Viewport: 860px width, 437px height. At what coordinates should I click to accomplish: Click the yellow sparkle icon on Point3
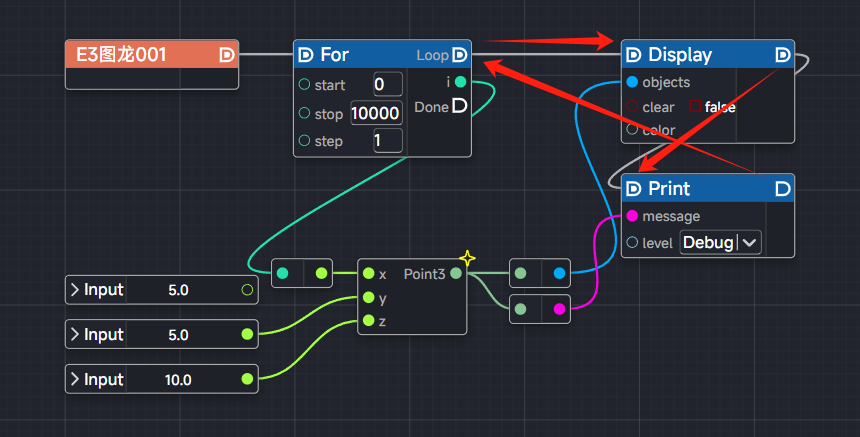tap(466, 259)
